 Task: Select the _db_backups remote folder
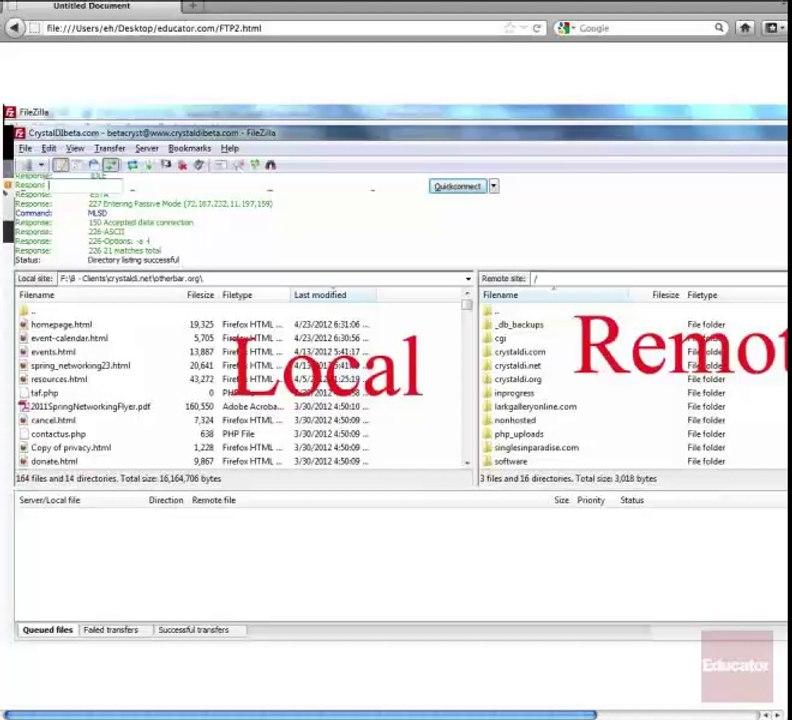519,324
